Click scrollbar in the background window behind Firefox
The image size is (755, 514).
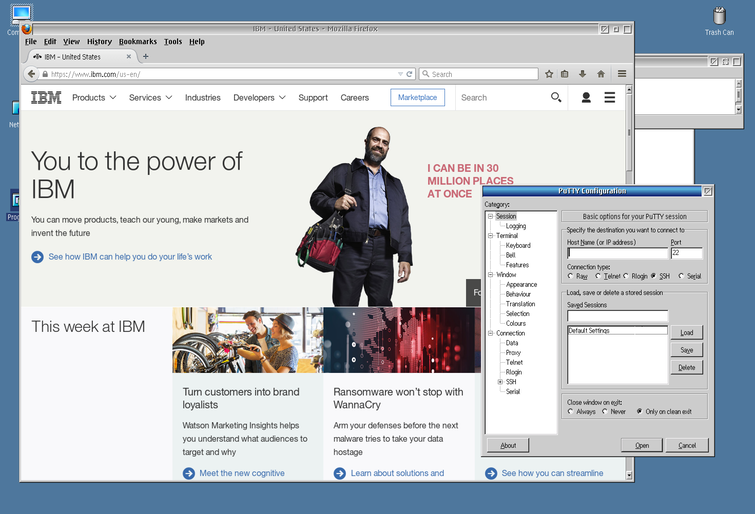coord(739,97)
